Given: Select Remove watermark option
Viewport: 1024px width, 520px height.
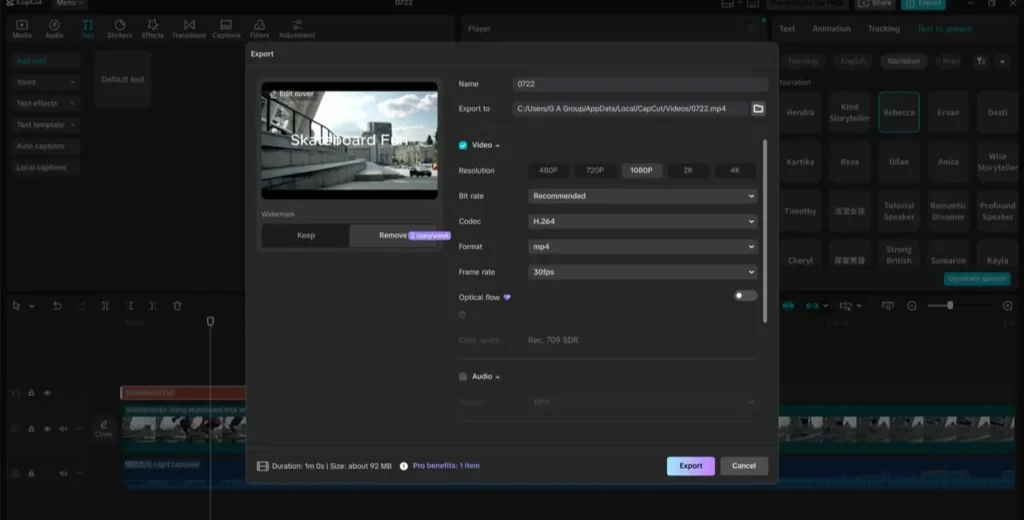Looking at the screenshot, I should pos(394,235).
